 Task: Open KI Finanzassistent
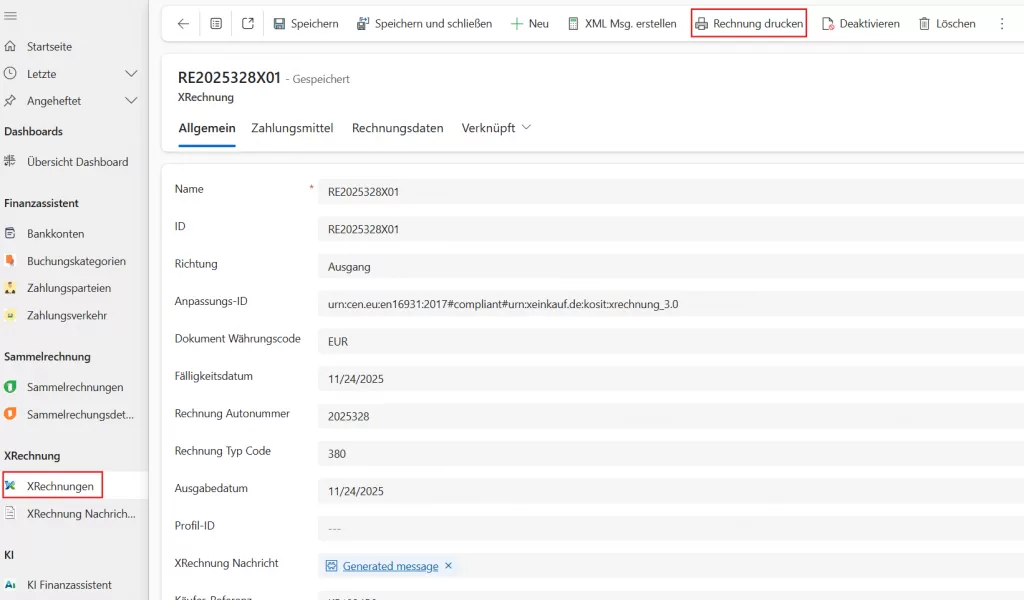pyautogui.click(x=69, y=585)
